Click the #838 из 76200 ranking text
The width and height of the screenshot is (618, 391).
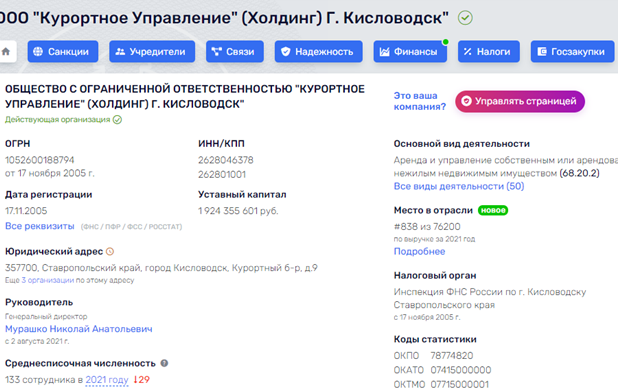(427, 227)
